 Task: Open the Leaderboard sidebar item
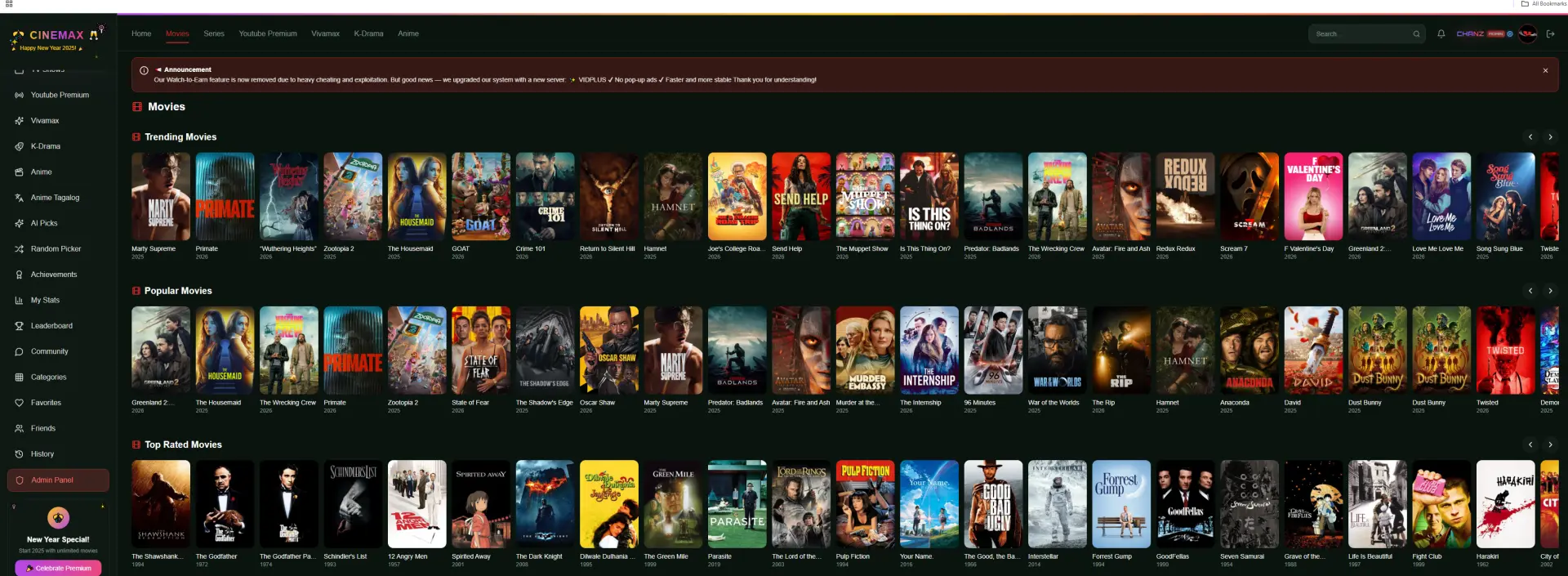point(59,326)
